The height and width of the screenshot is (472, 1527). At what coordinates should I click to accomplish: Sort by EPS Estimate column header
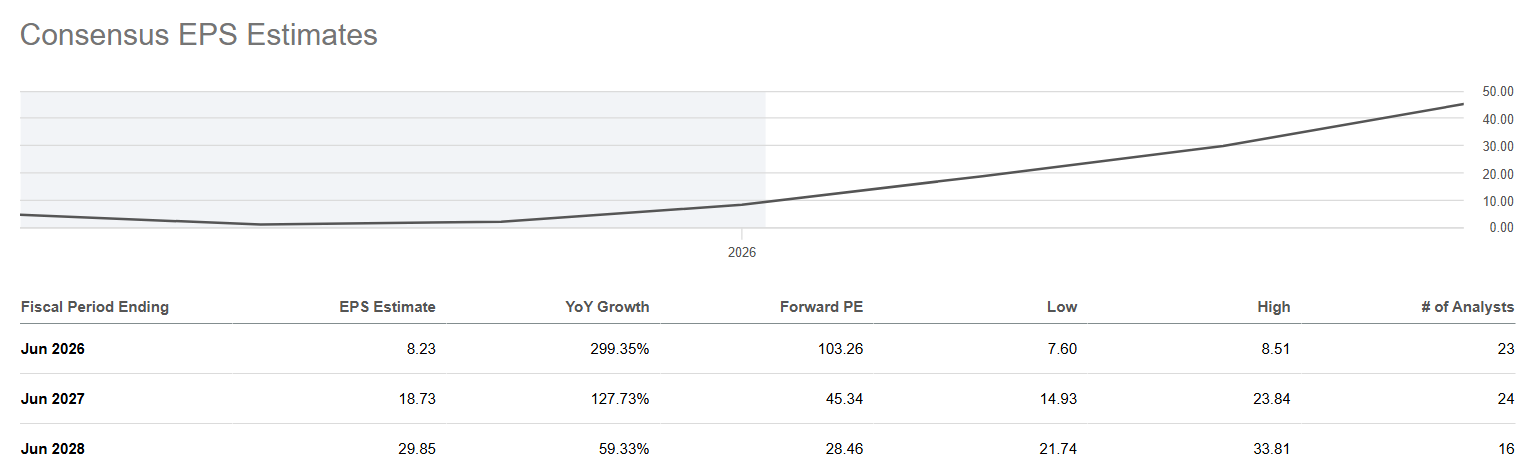tap(387, 307)
